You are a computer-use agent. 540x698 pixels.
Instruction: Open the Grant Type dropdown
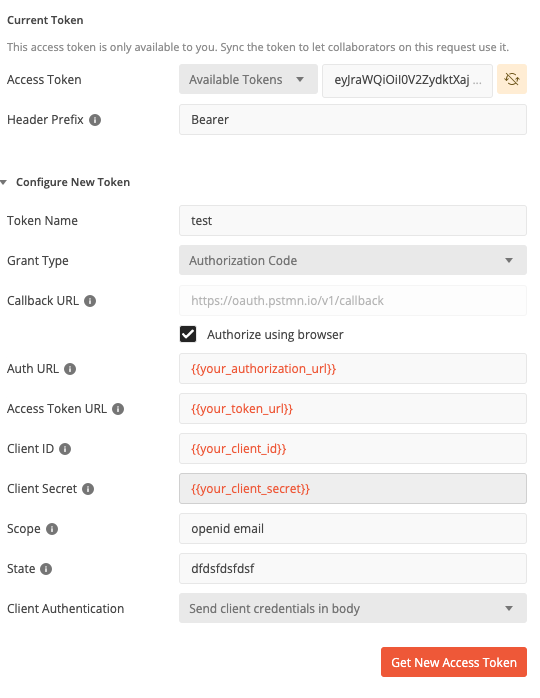pos(353,260)
